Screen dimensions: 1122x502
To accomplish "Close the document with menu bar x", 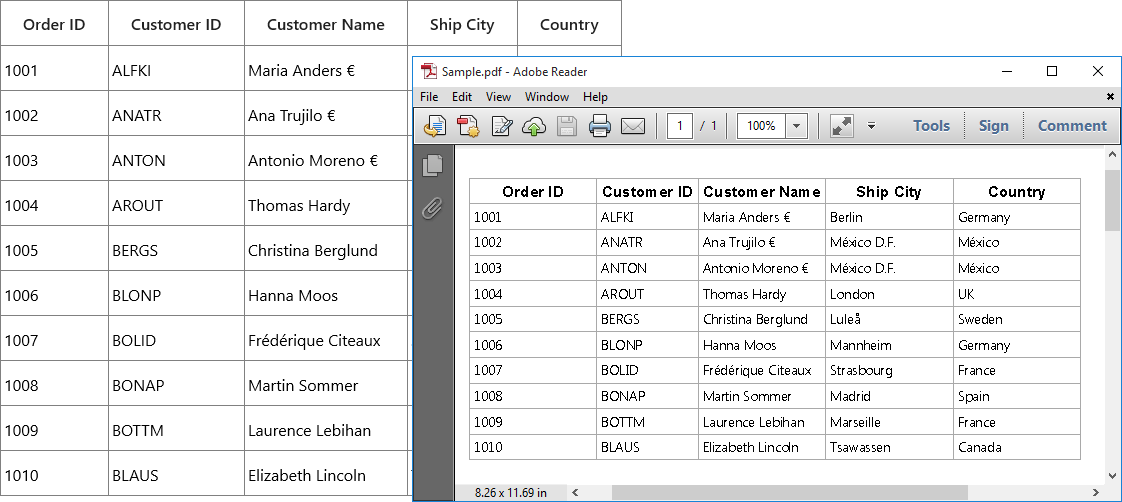I will (1111, 97).
